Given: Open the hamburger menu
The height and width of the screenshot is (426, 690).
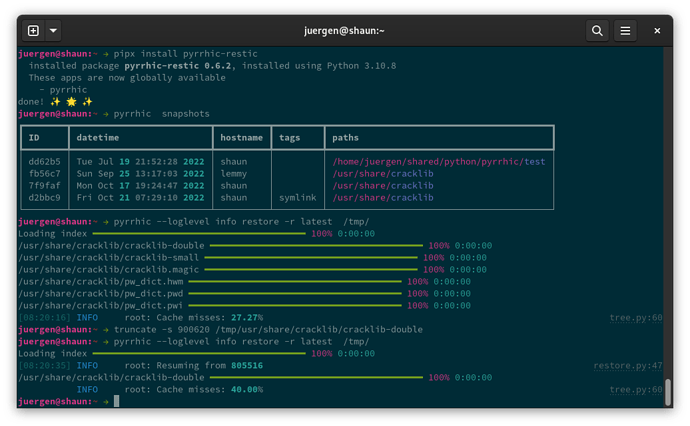Looking at the screenshot, I should [625, 31].
